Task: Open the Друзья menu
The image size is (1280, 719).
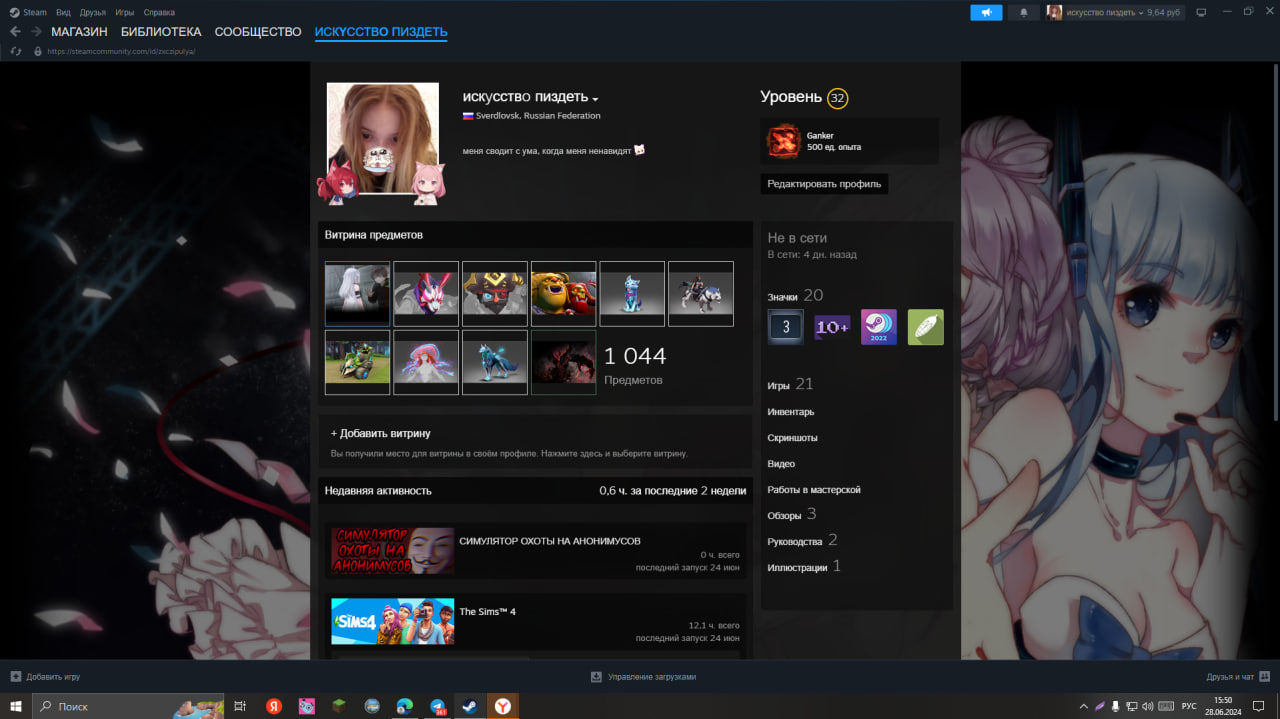Action: [x=93, y=12]
